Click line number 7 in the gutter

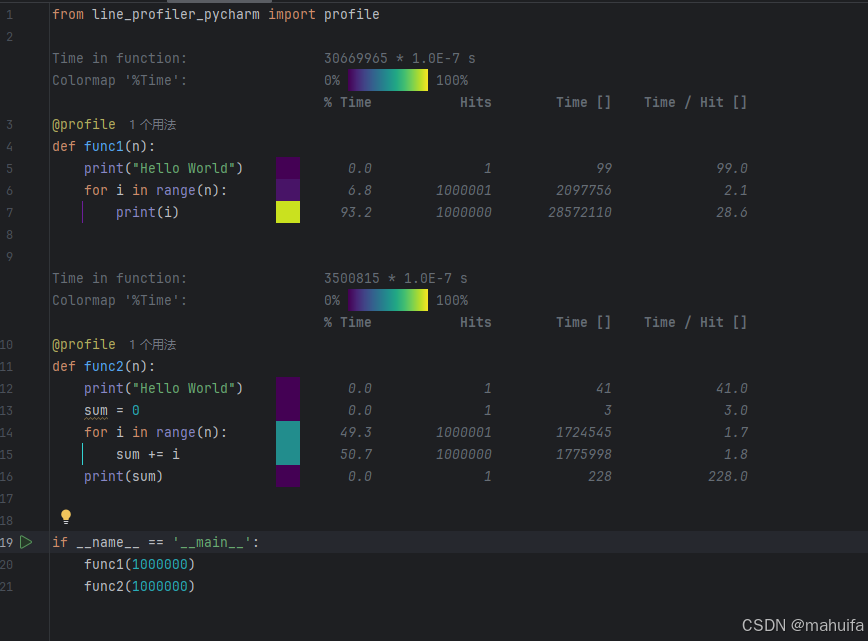[9, 213]
